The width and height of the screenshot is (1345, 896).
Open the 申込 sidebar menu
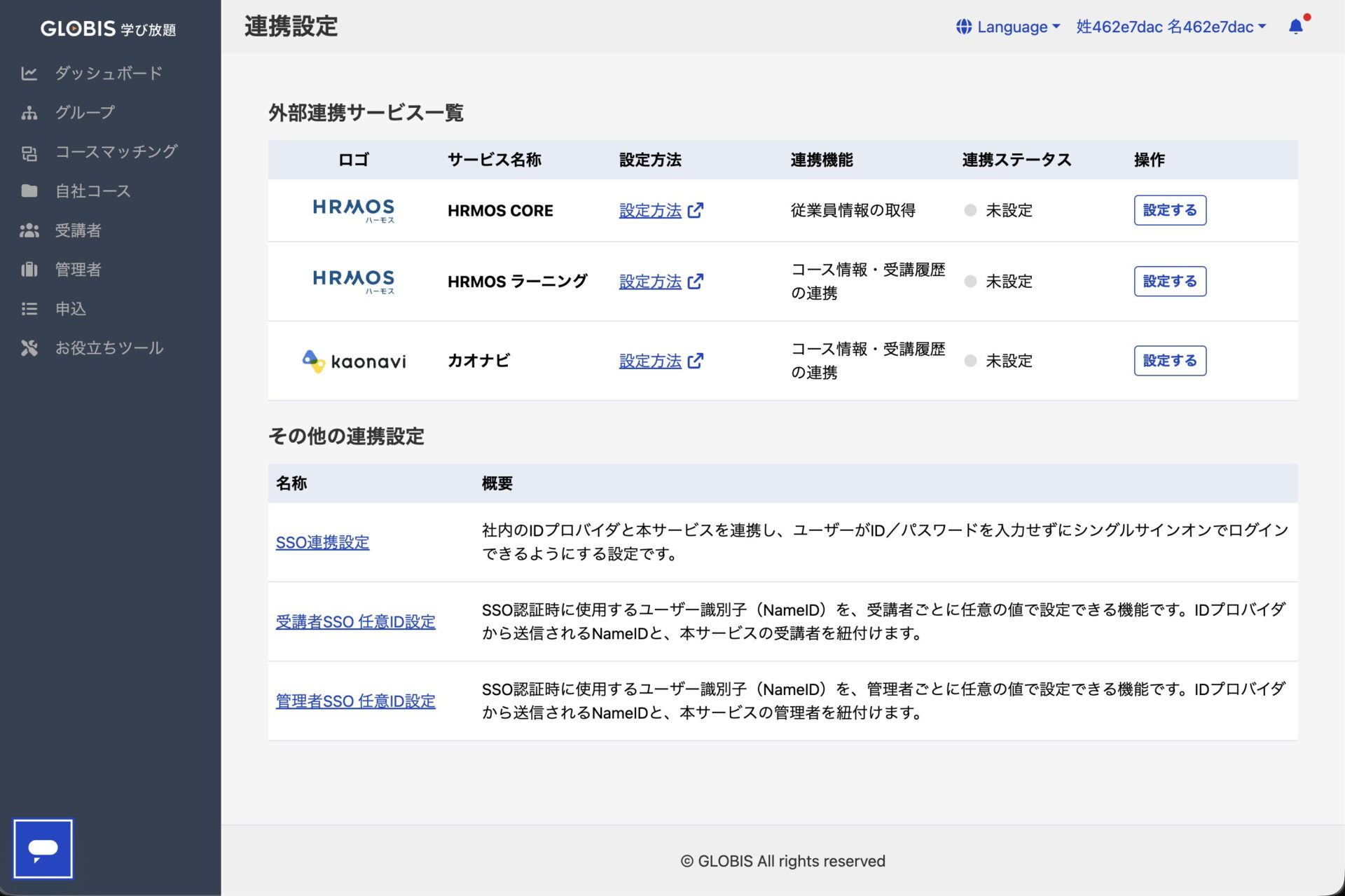[x=71, y=309]
